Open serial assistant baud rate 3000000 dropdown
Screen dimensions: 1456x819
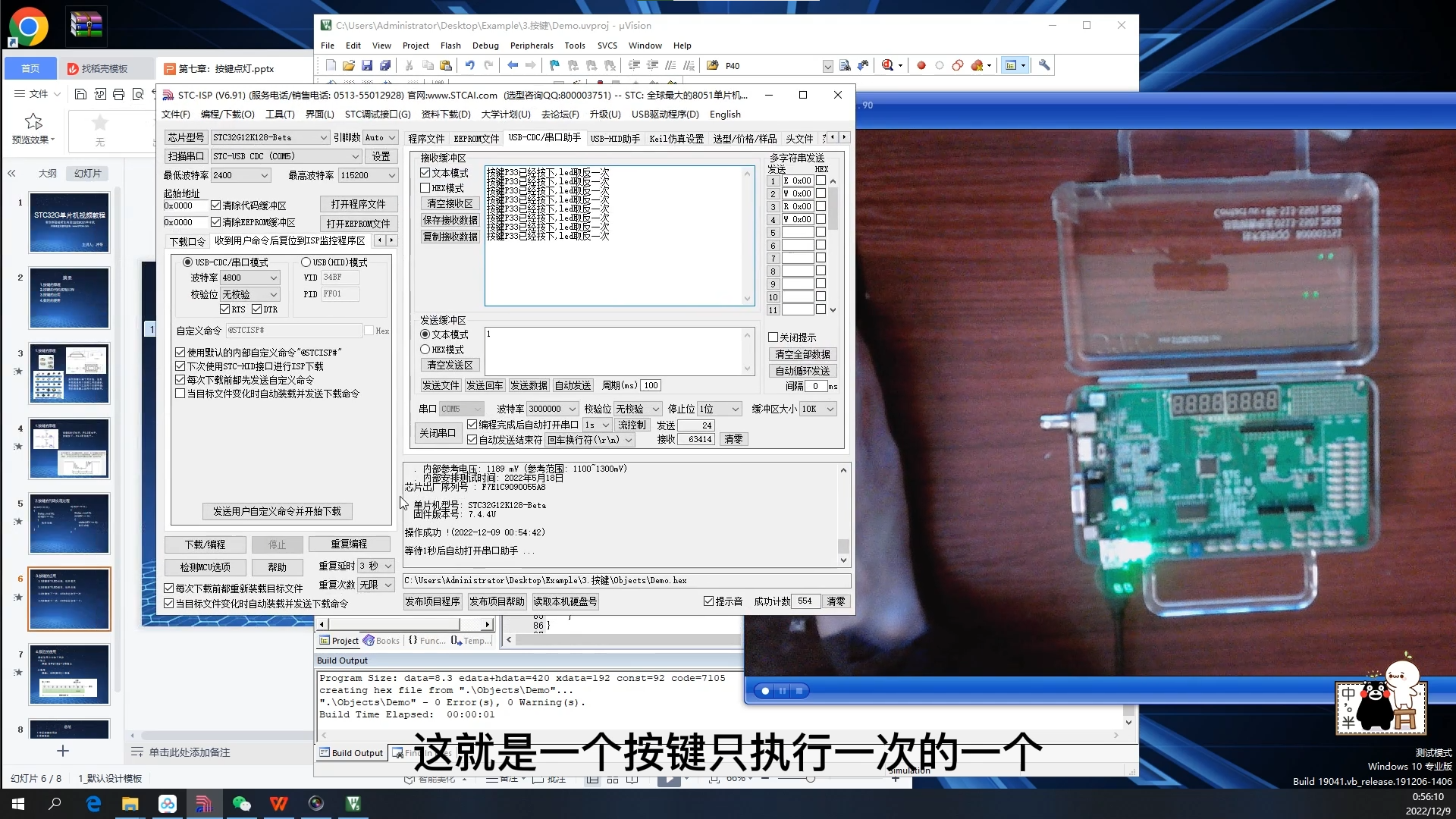[553, 409]
